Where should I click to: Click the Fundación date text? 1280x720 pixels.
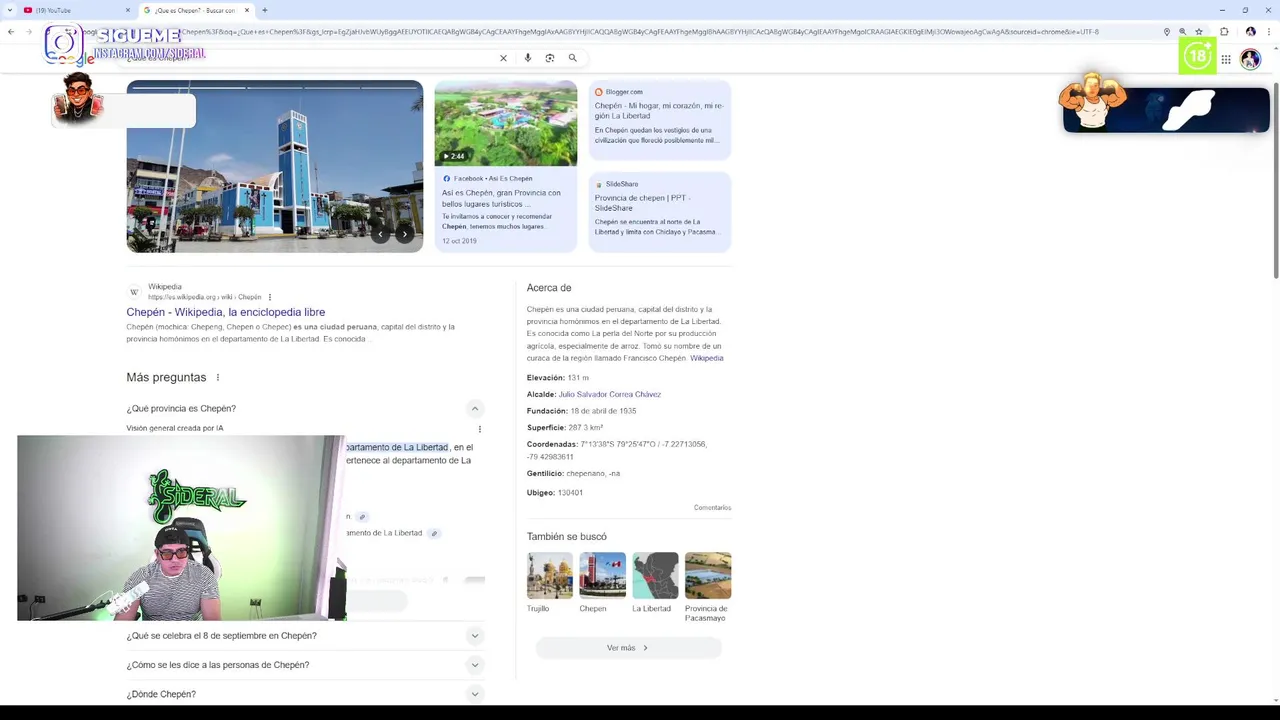coord(603,411)
